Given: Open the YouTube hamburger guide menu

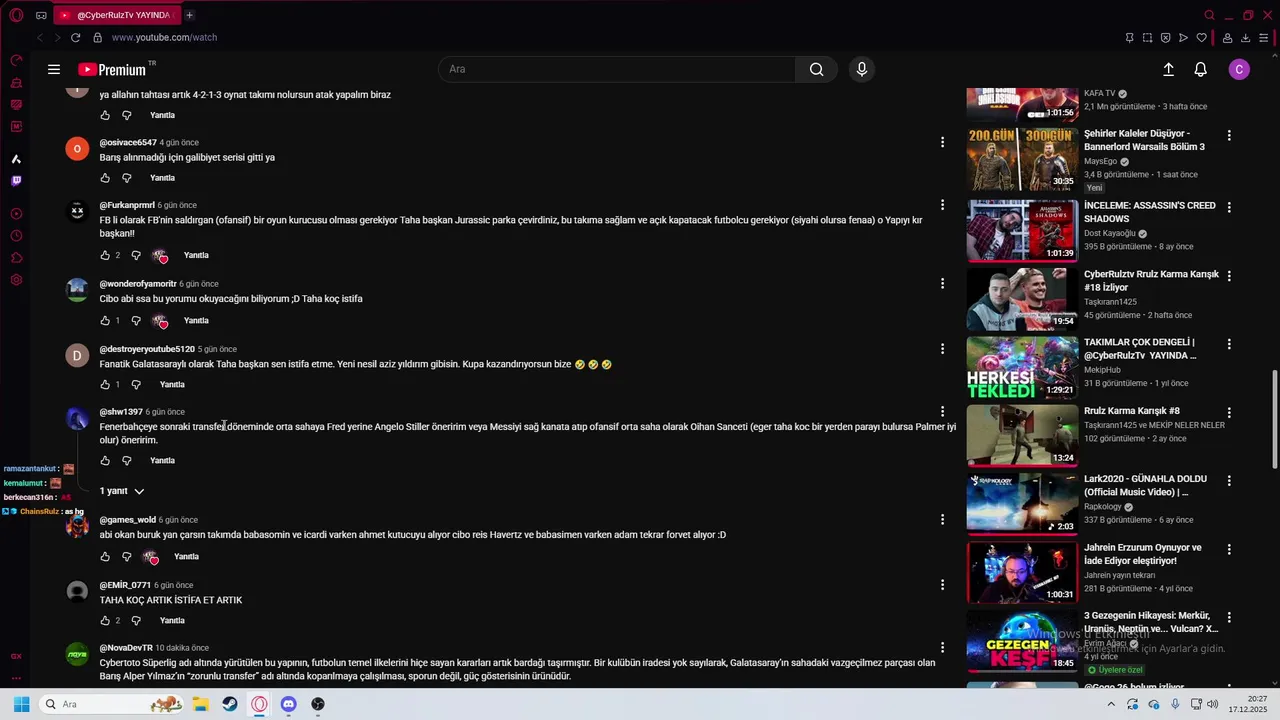Looking at the screenshot, I should coord(54,69).
